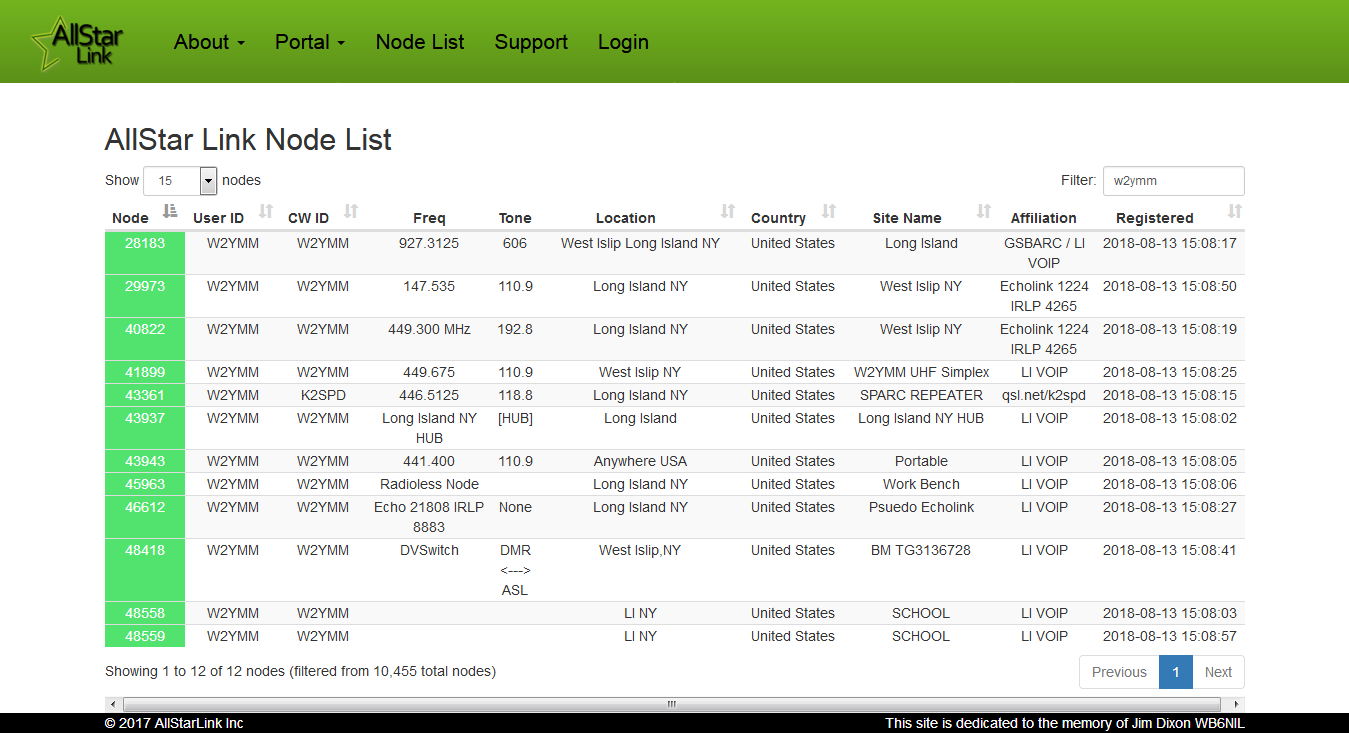Click the 2018-08-13 15:08:17 registered time
This screenshot has height=733, width=1349.
[1170, 243]
